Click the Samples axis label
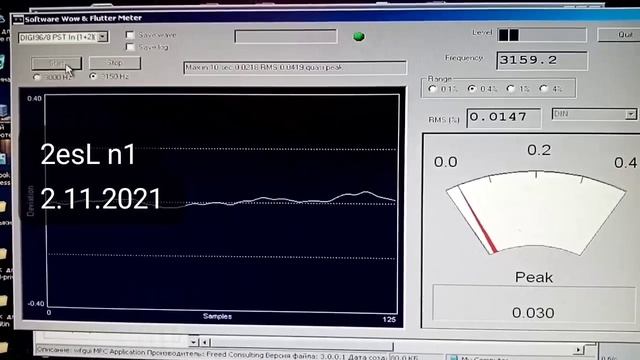Image resolution: width=640 pixels, height=360 pixels. [218, 316]
